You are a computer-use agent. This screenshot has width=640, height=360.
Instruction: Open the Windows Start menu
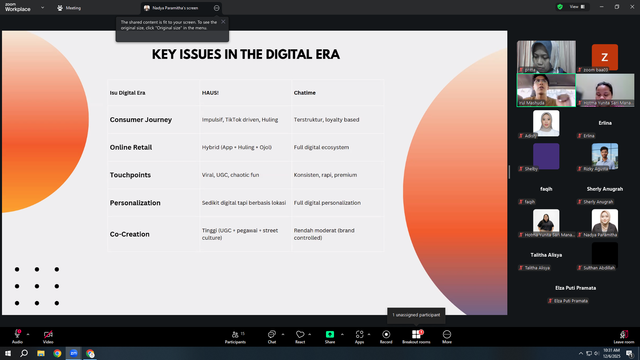point(8,353)
